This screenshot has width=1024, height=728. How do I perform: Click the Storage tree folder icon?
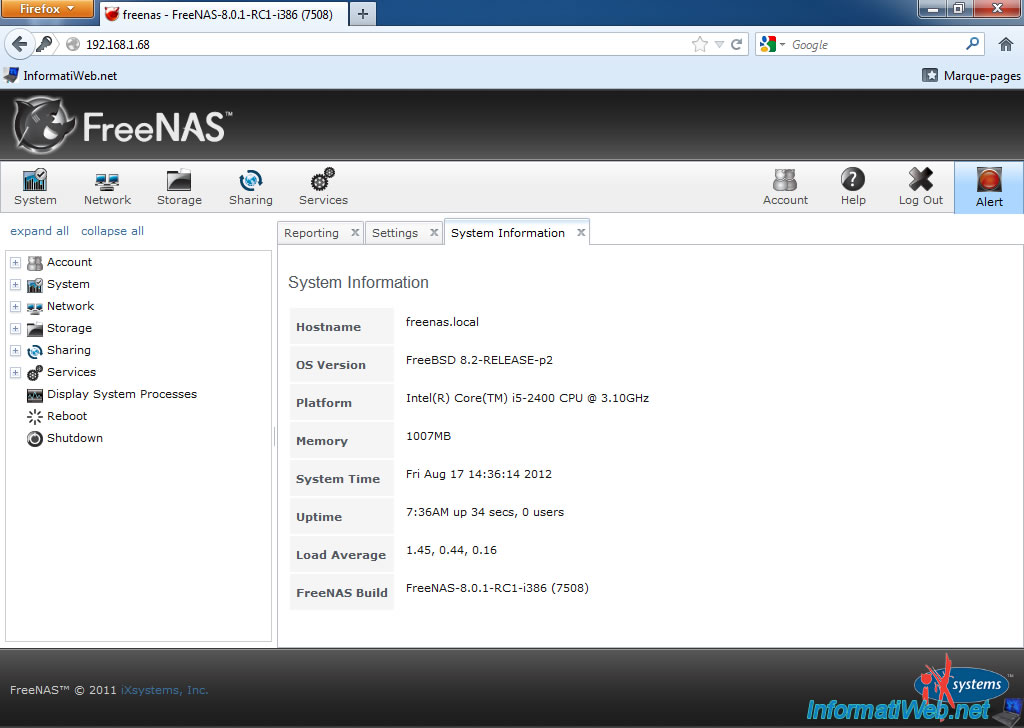(x=35, y=328)
